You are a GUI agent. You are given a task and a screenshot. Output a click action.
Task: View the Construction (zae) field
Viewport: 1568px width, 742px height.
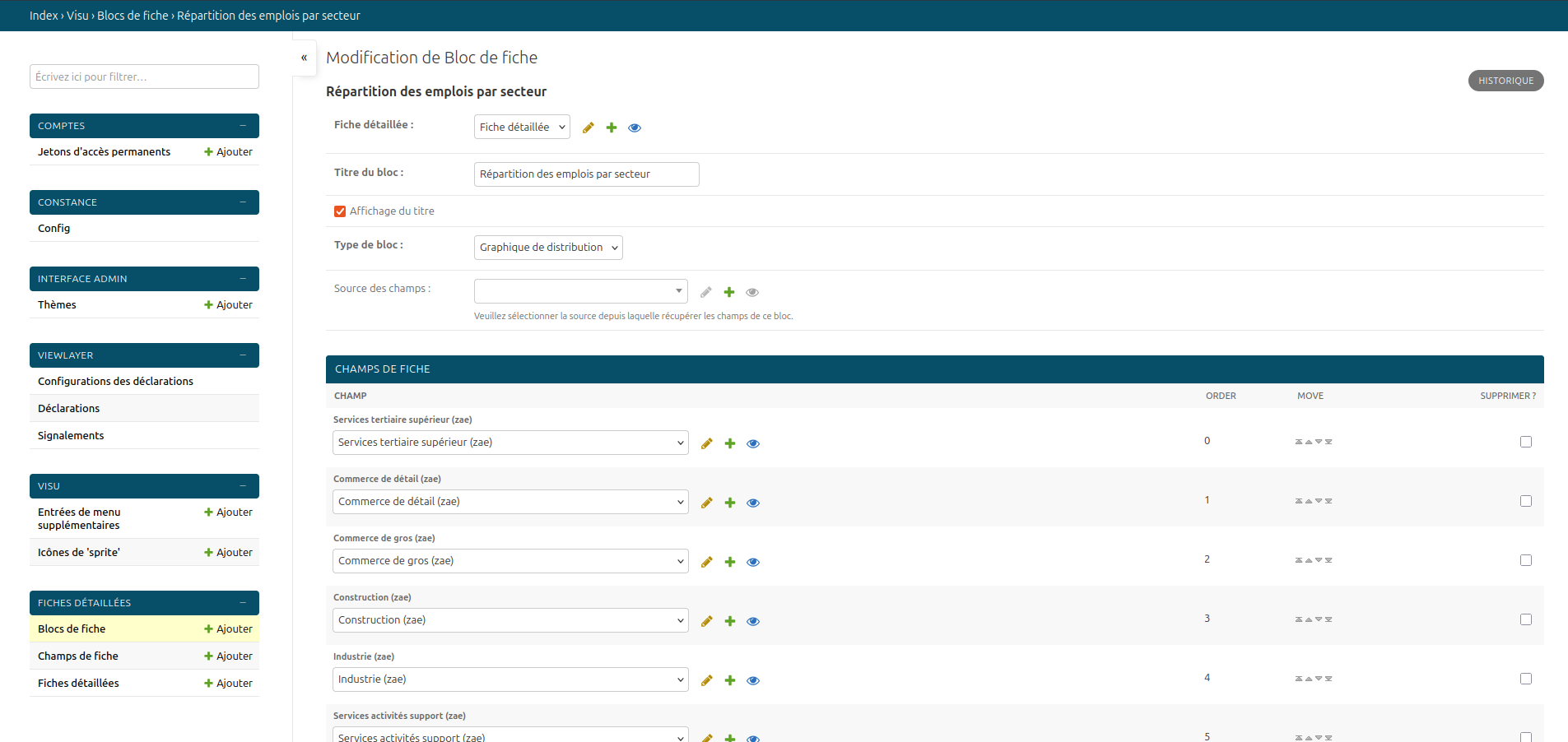coord(753,621)
